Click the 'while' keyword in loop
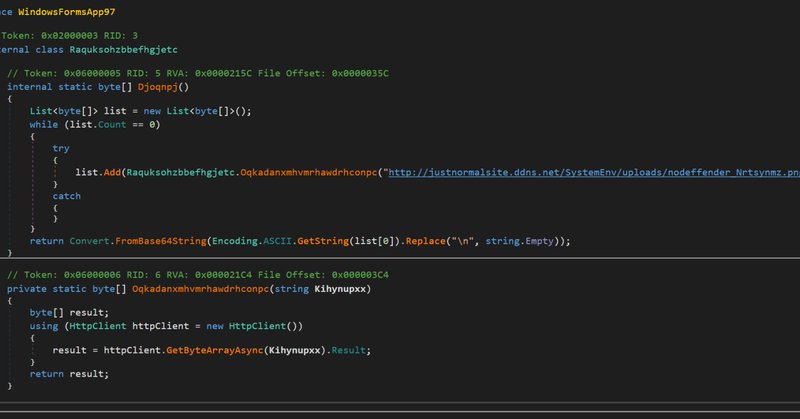Image resolution: width=800 pixels, height=419 pixels. pos(43,125)
